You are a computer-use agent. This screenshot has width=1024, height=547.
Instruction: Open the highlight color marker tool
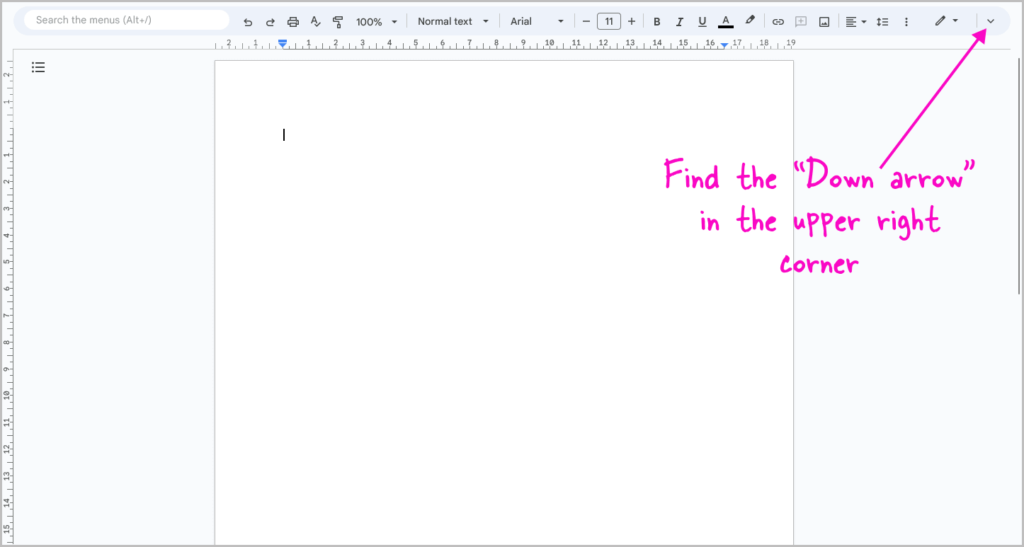750,21
